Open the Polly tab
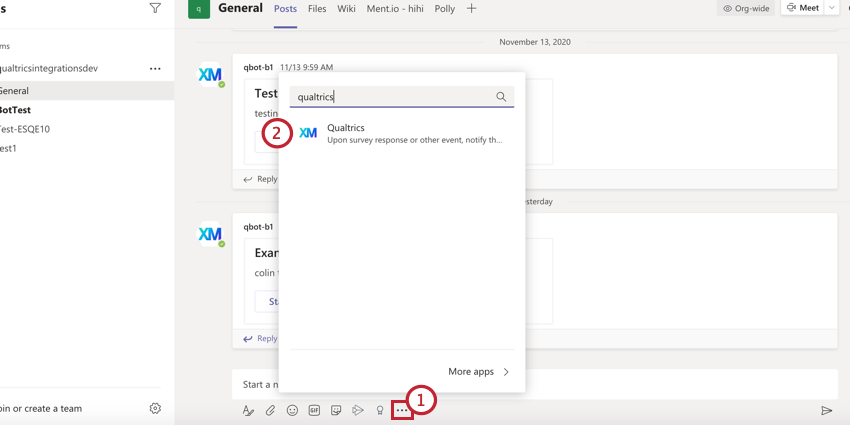The image size is (850, 425). pos(445,9)
